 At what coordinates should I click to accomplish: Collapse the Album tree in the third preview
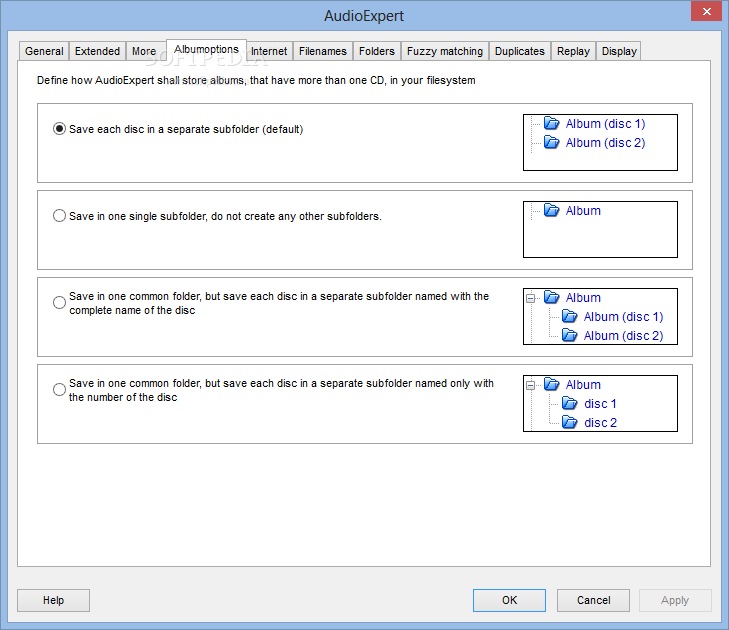pyautogui.click(x=530, y=298)
